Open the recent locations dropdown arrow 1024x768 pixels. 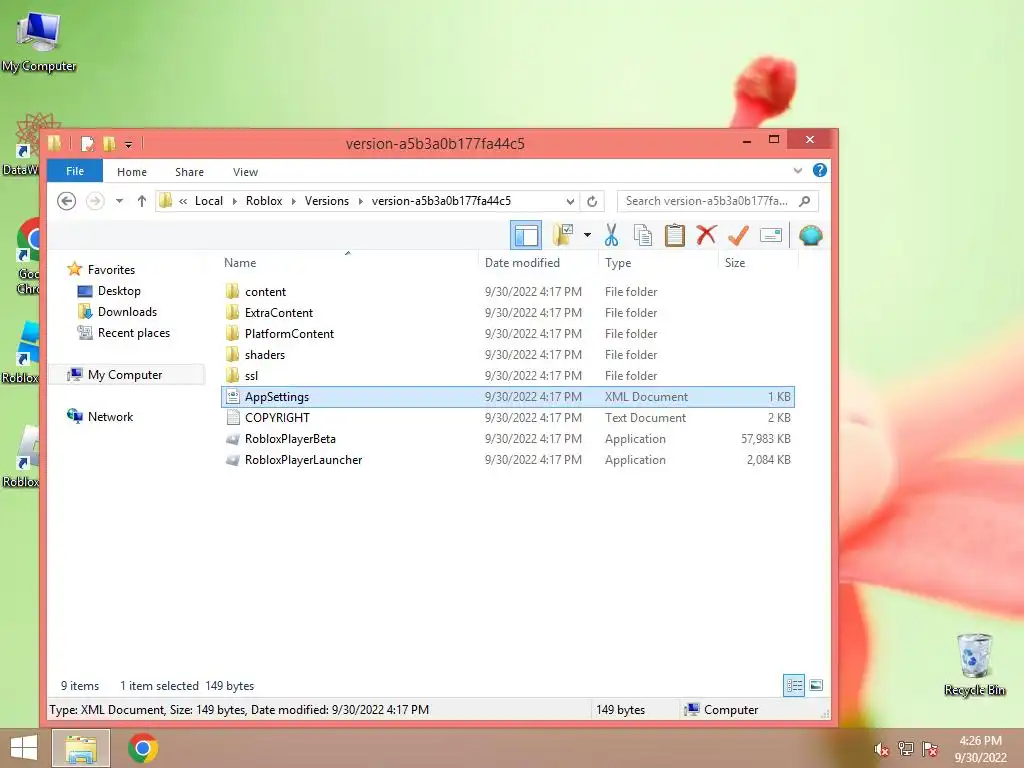119,201
